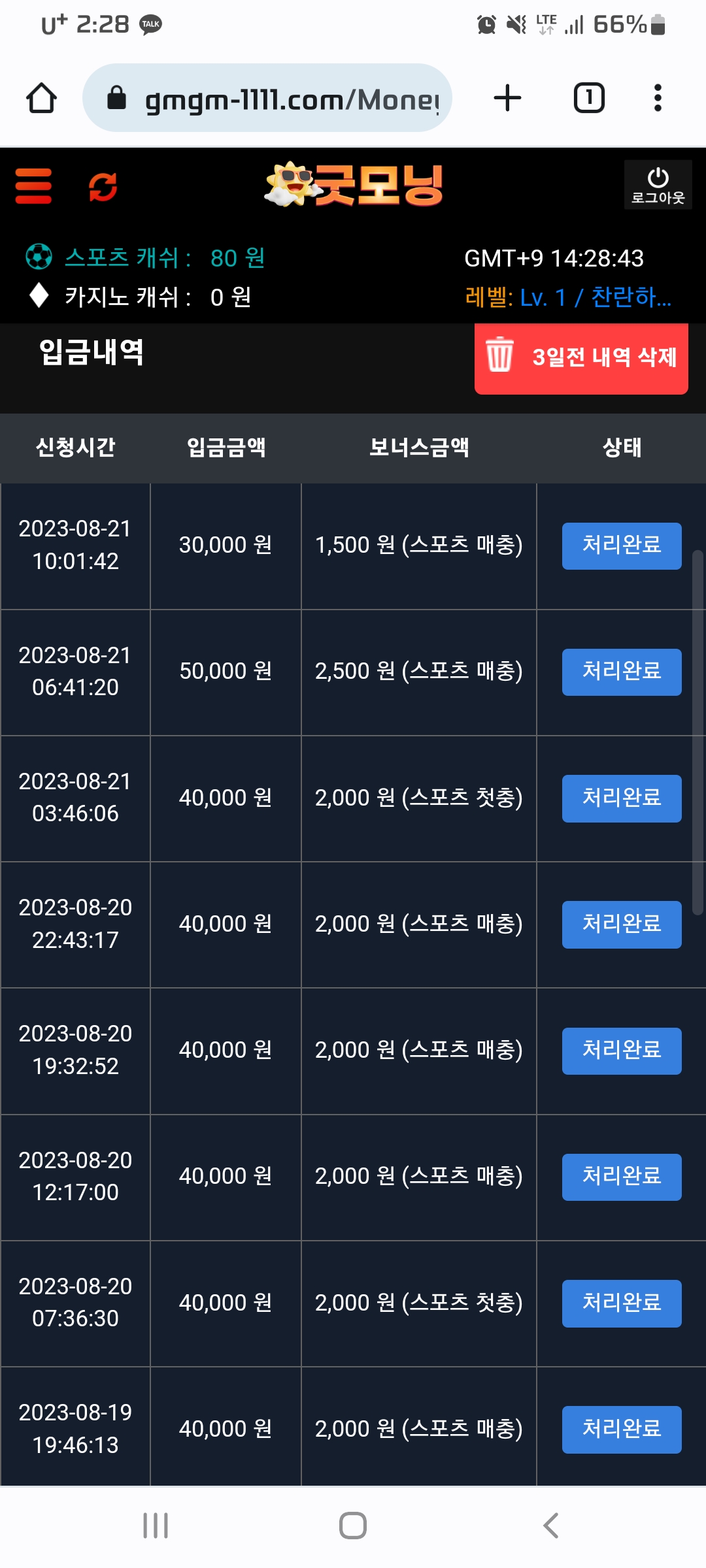Tap the red refresh icon

pos(103,187)
